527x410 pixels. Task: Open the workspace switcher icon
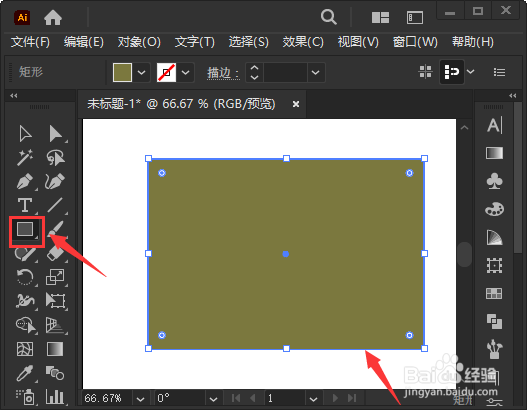415,17
